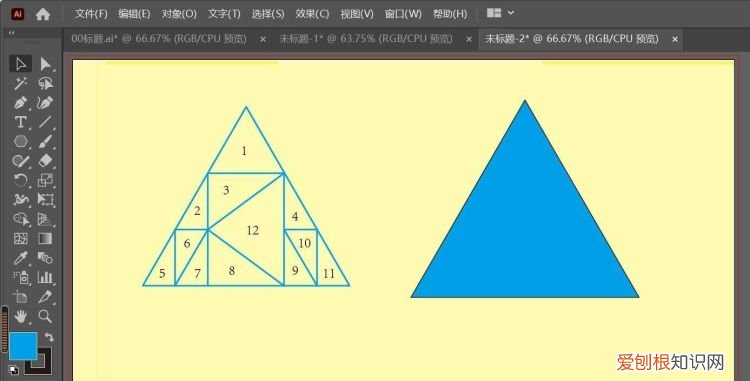
Task: Switch to the 00标题.ai* document tab
Action: pyautogui.click(x=159, y=39)
